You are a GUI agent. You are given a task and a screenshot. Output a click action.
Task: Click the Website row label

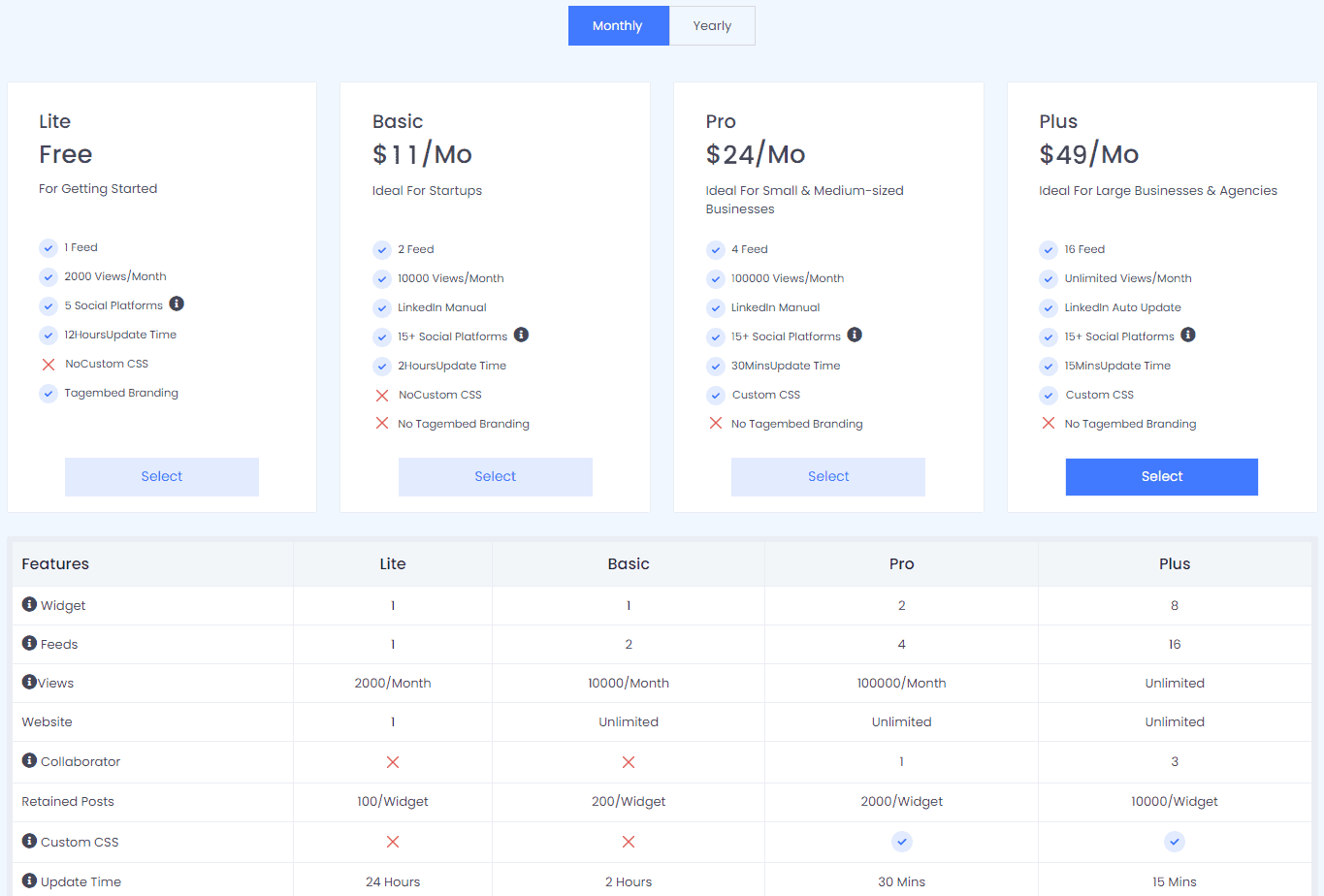pos(48,722)
